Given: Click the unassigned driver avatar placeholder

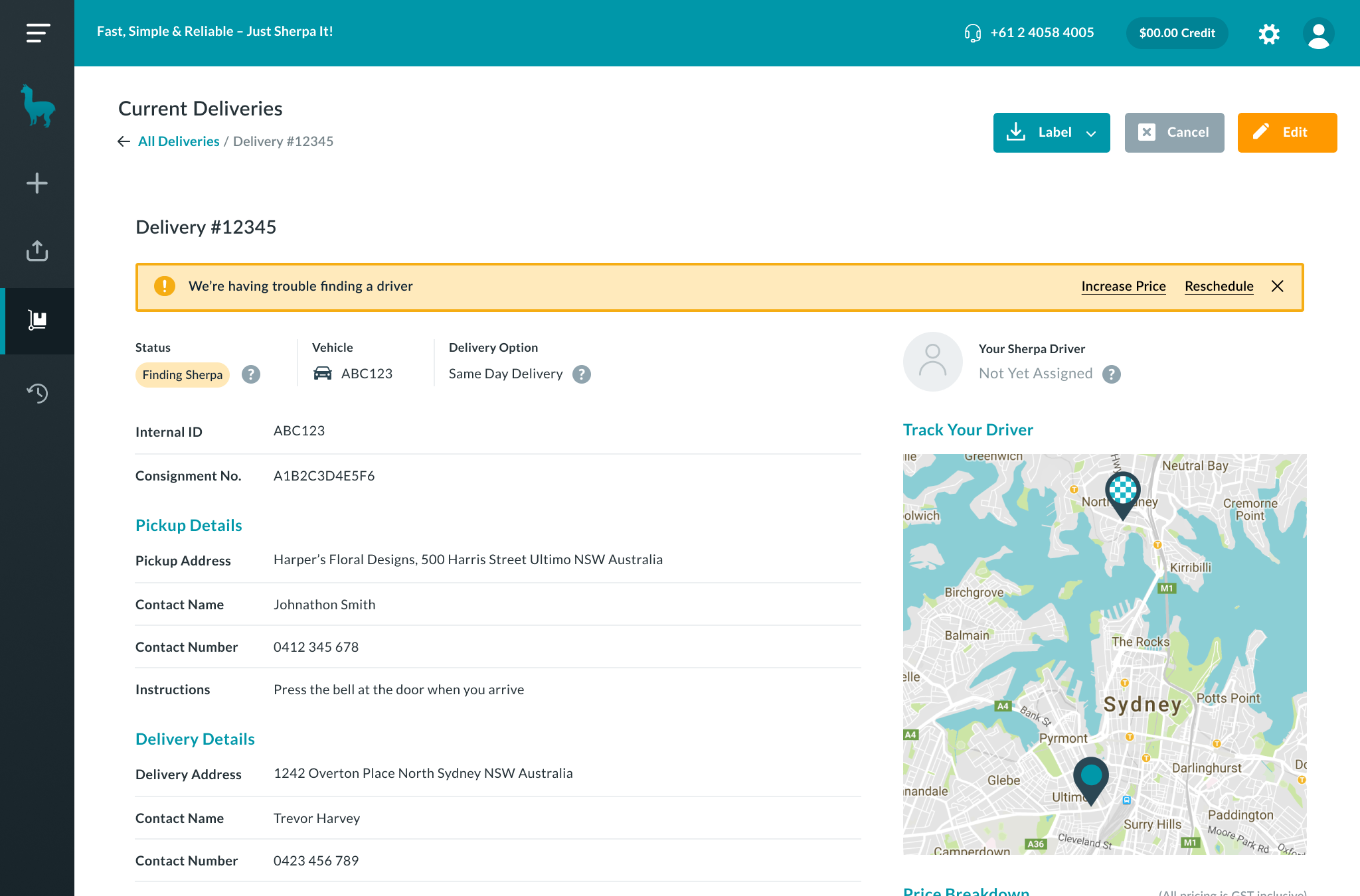Looking at the screenshot, I should (932, 361).
